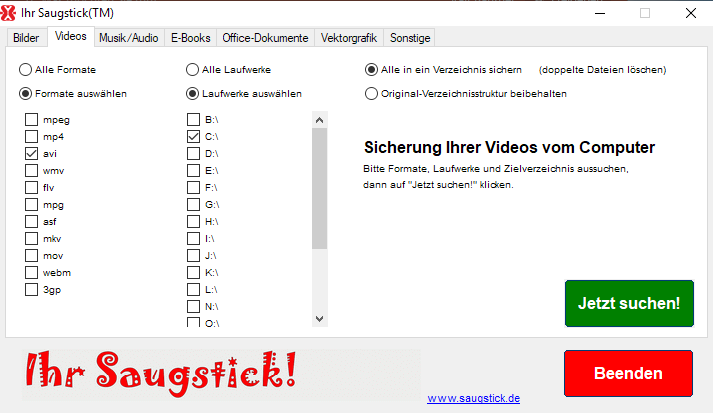Open the Sonstige tab
The height and width of the screenshot is (413, 713).
[x=410, y=38]
